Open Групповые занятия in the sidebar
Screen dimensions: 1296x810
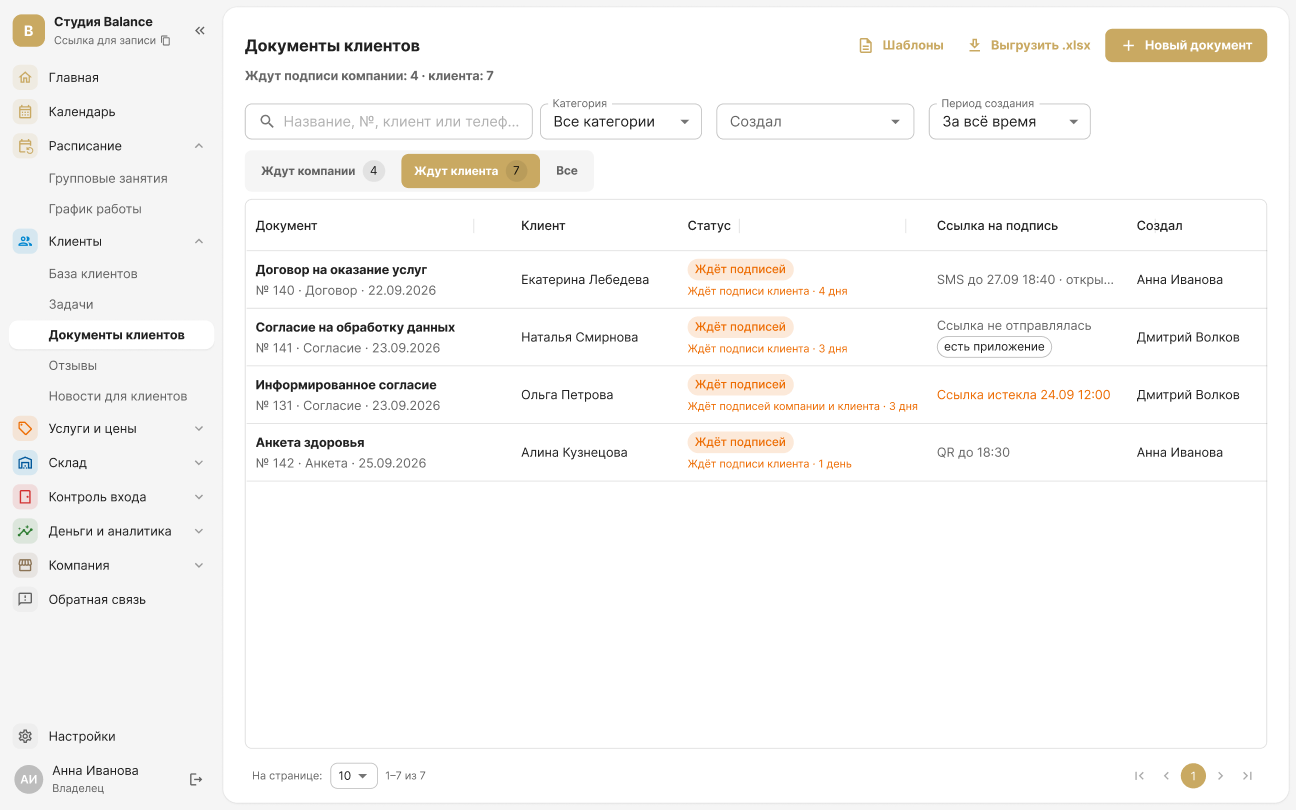108,178
